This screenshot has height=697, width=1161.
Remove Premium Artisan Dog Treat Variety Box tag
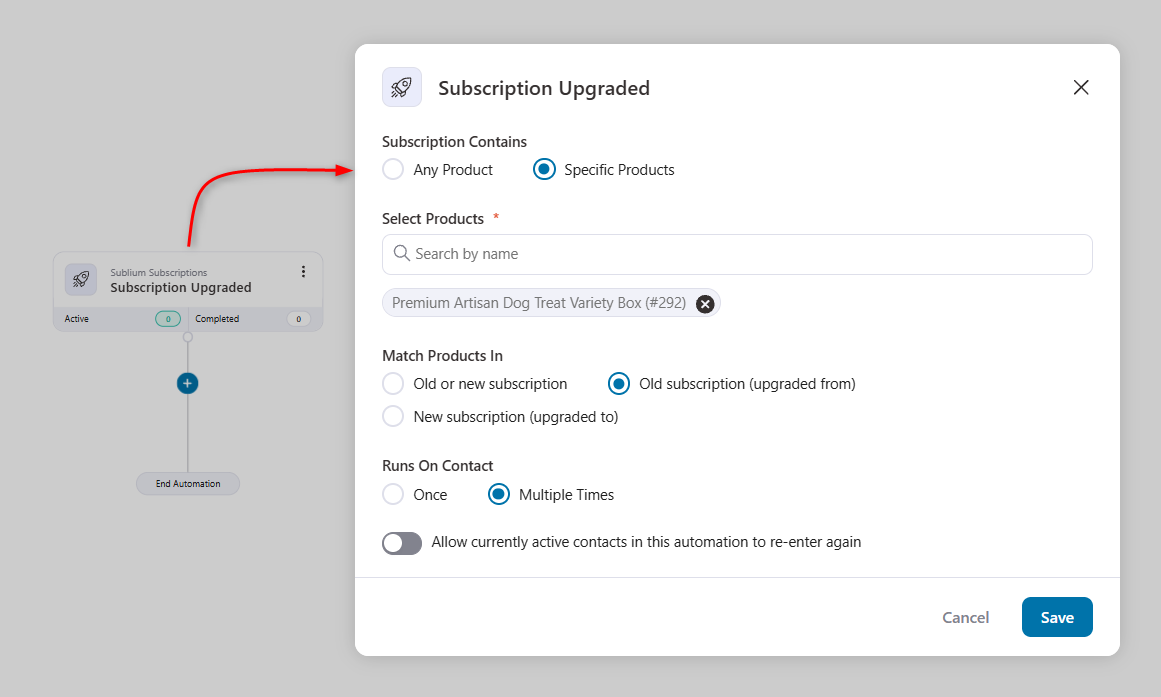(x=705, y=304)
